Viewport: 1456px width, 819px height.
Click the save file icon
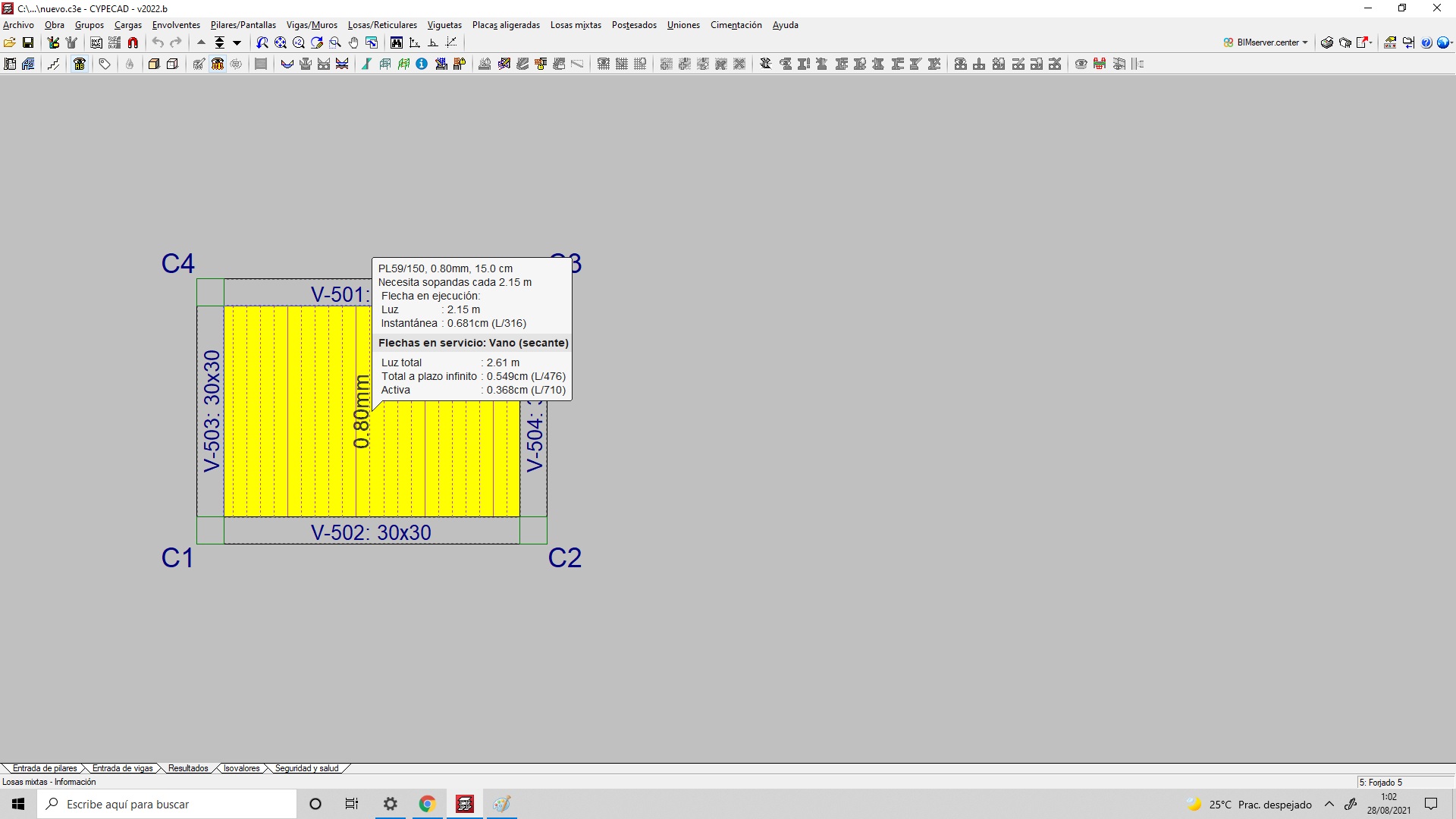(x=28, y=42)
